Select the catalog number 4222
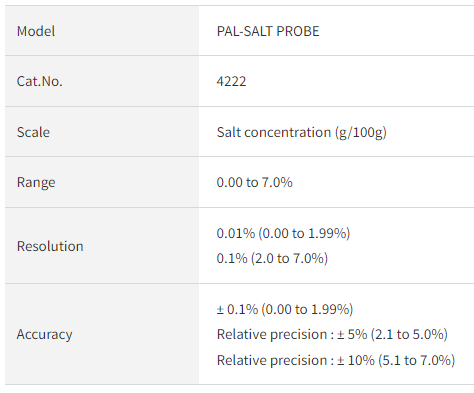Viewport: 474px width, 393px height. (x=231, y=81)
